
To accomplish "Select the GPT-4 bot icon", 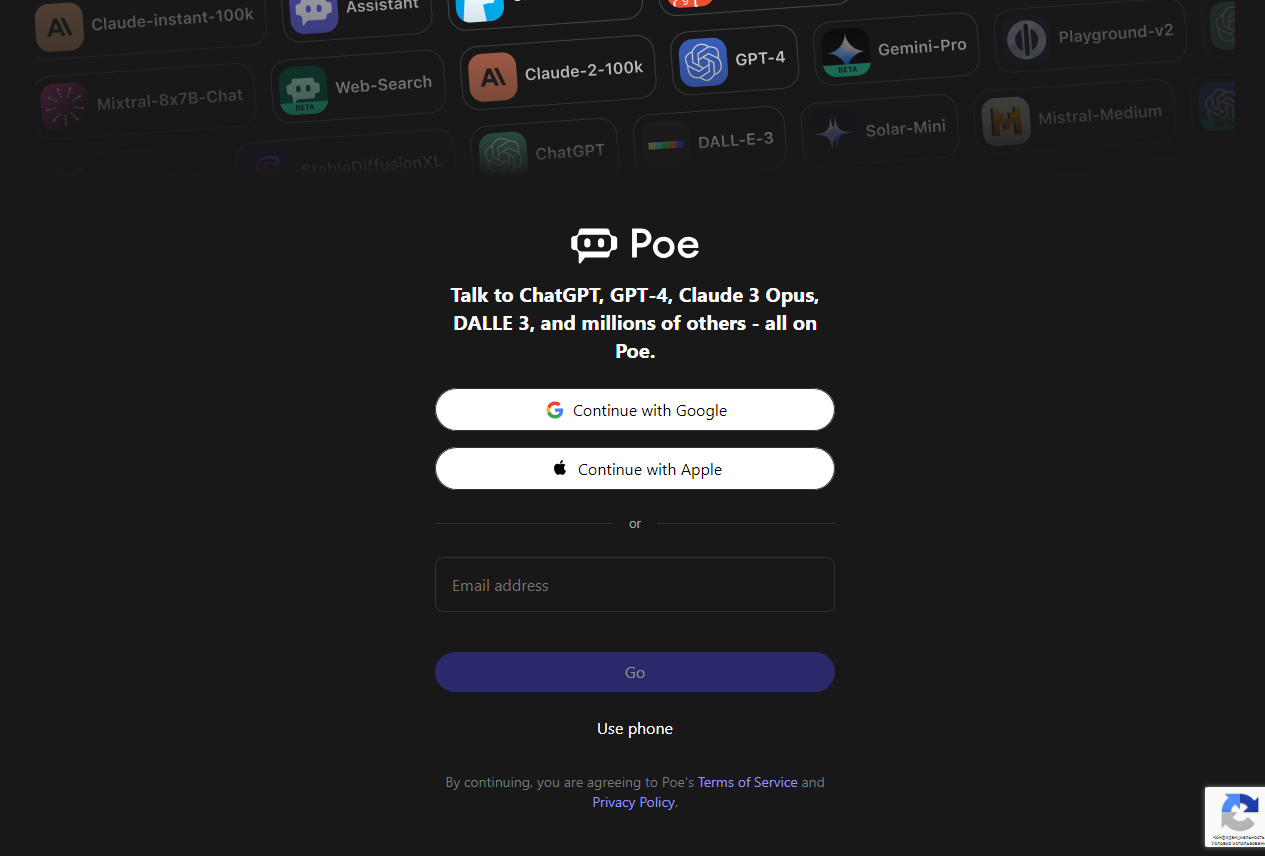I will (x=703, y=62).
